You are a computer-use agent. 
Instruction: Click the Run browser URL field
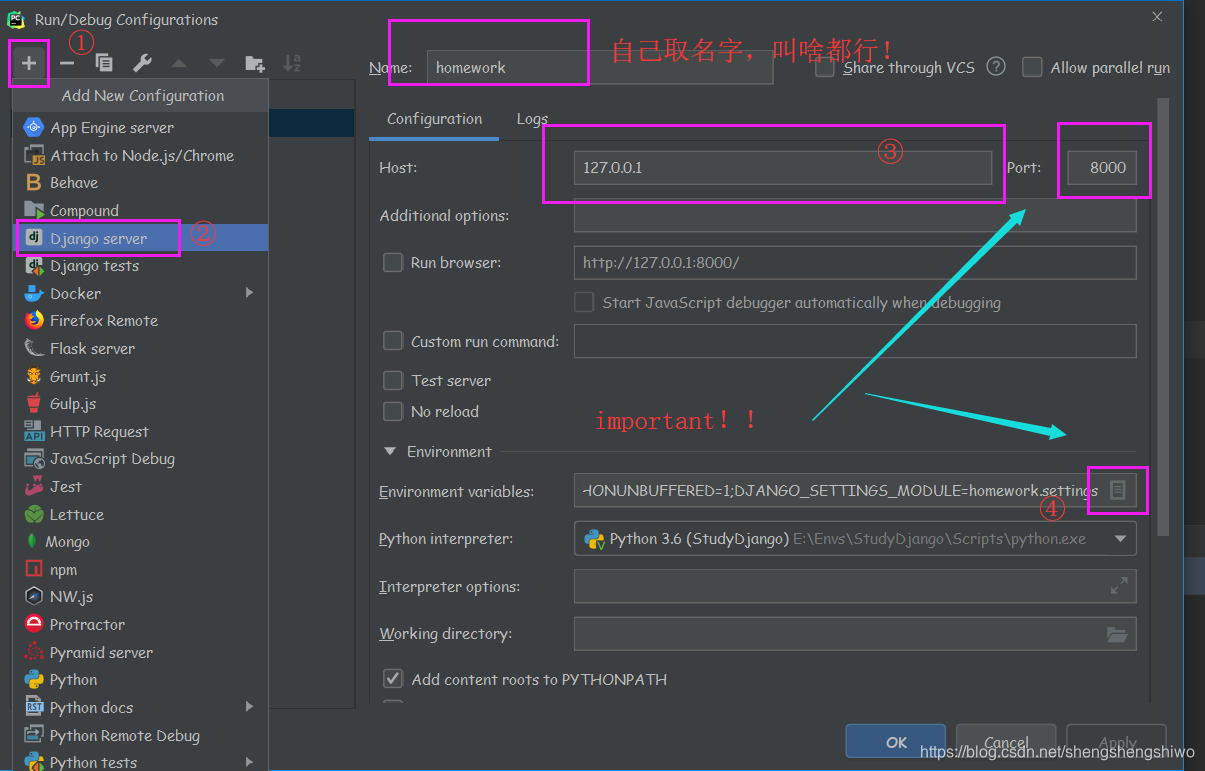pos(855,263)
